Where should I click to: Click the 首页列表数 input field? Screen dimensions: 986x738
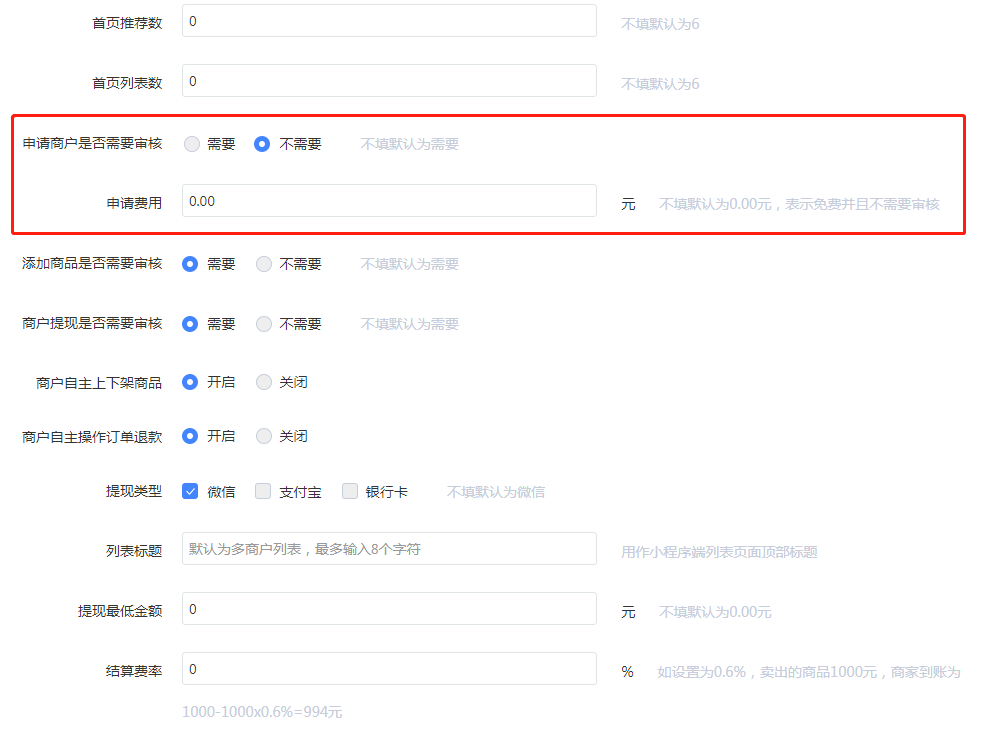coord(389,81)
